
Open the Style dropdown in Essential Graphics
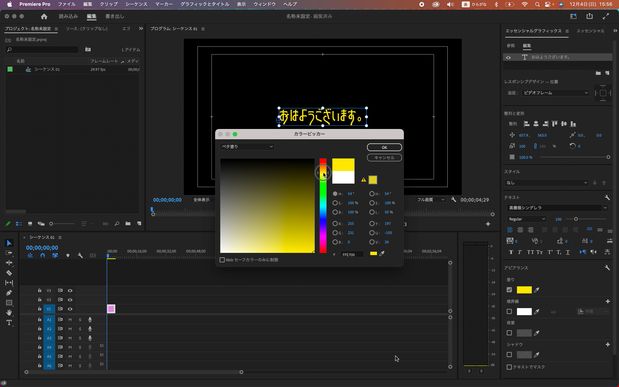pos(548,183)
